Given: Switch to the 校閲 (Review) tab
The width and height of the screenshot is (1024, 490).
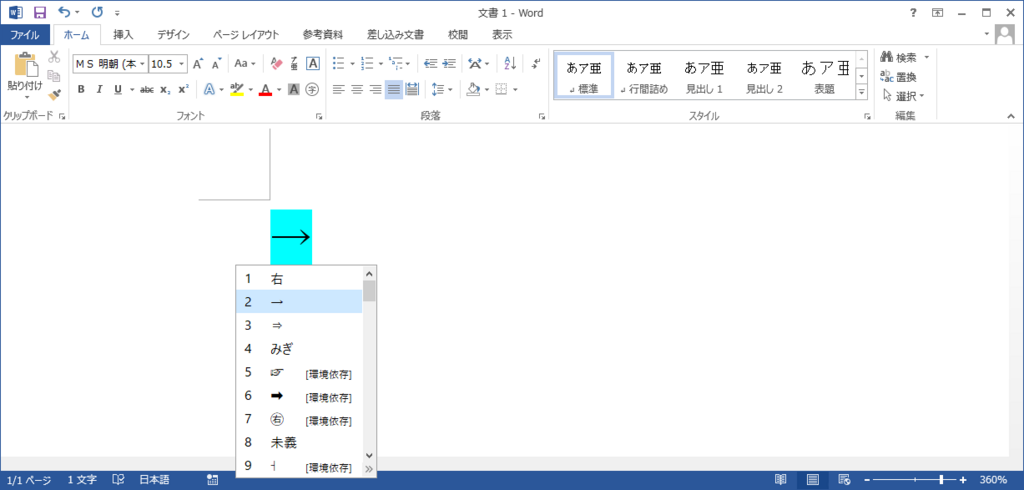Looking at the screenshot, I should (458, 35).
